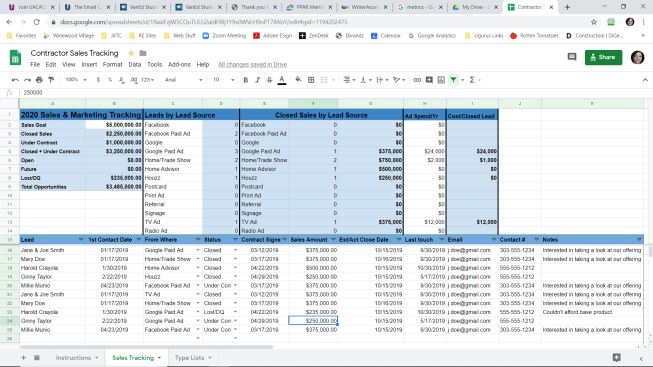Expand the Status column filter dropdown

click(235, 240)
